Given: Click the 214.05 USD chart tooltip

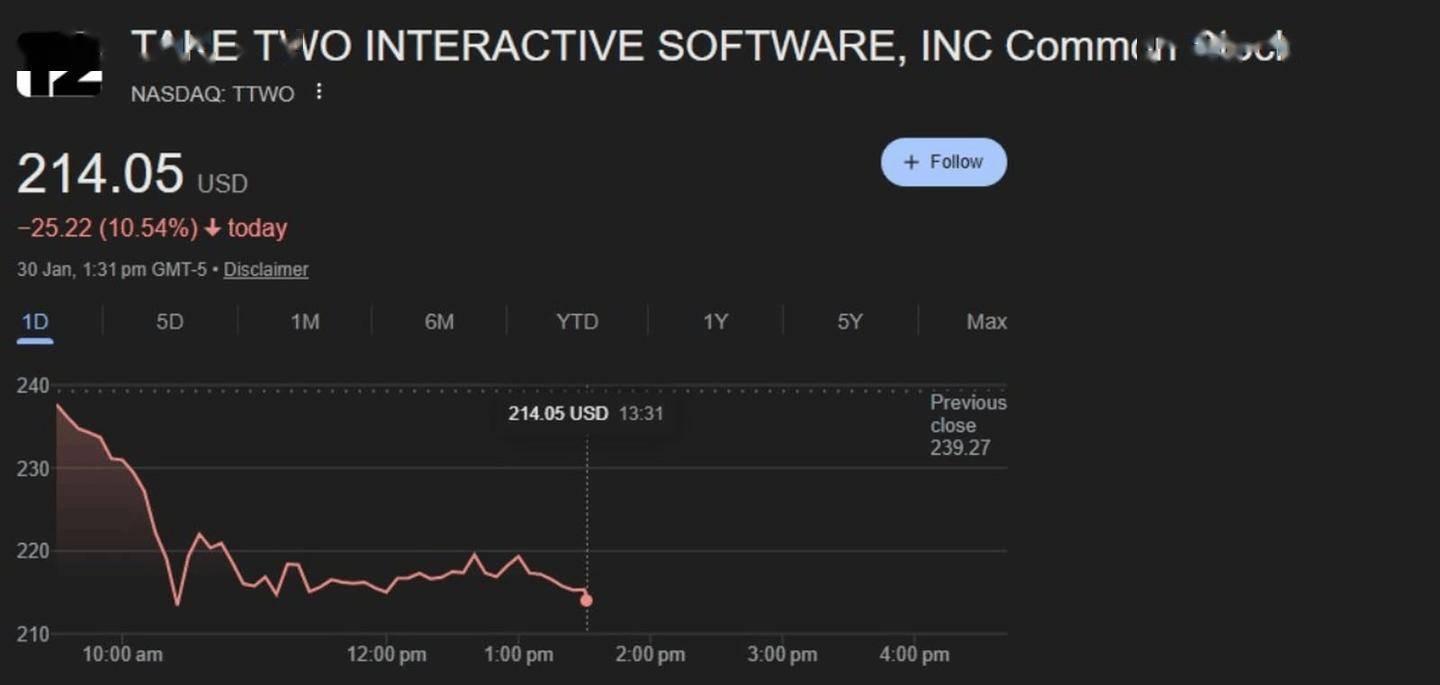Looking at the screenshot, I should [585, 413].
